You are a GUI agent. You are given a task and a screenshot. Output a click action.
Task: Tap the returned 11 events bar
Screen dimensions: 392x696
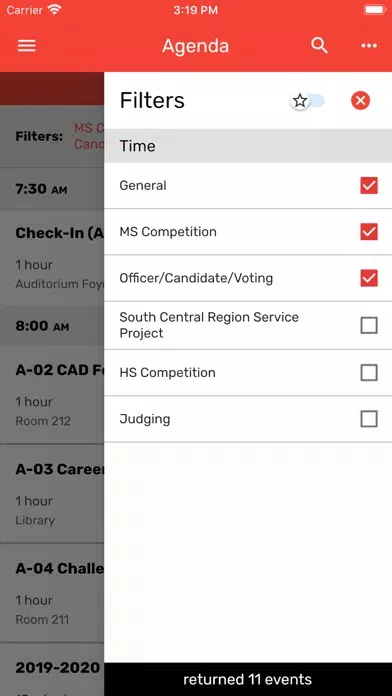[x=248, y=679]
